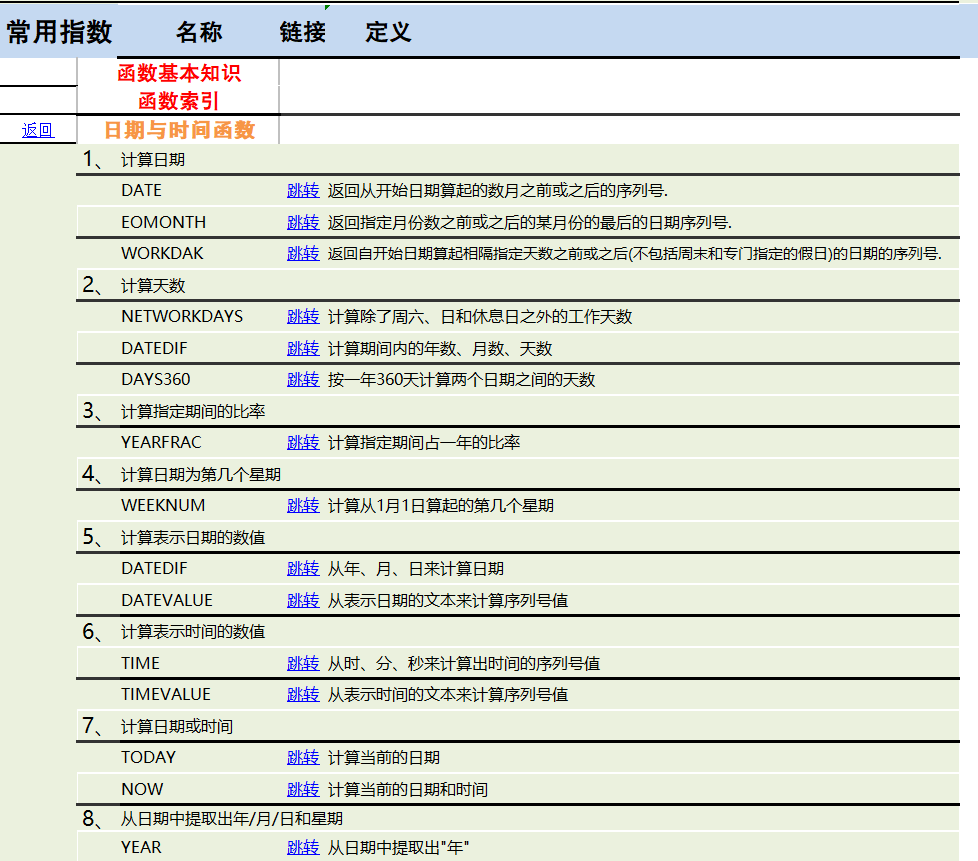This screenshot has width=978, height=861.
Task: Select the NOW function name cell
Action: tap(142, 789)
